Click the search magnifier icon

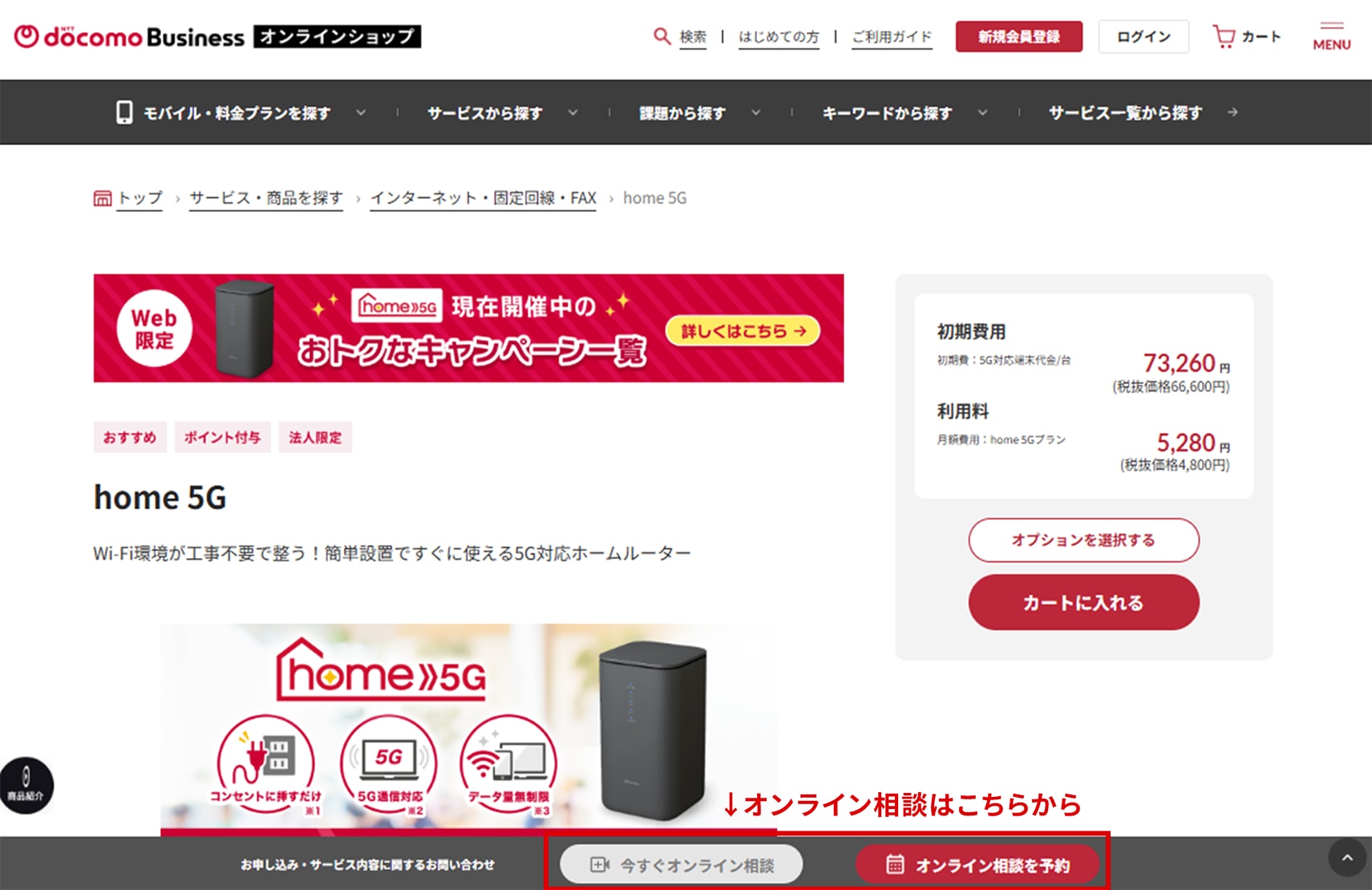(x=662, y=36)
